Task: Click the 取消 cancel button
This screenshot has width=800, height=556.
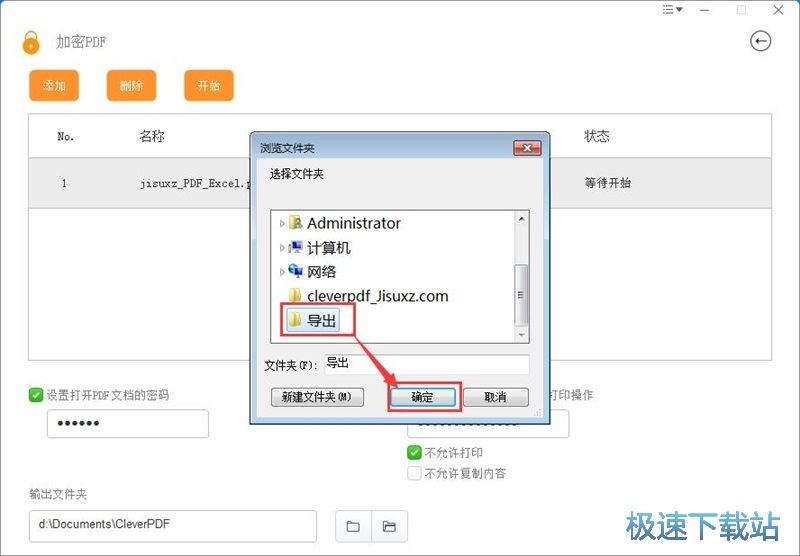Action: click(x=495, y=397)
